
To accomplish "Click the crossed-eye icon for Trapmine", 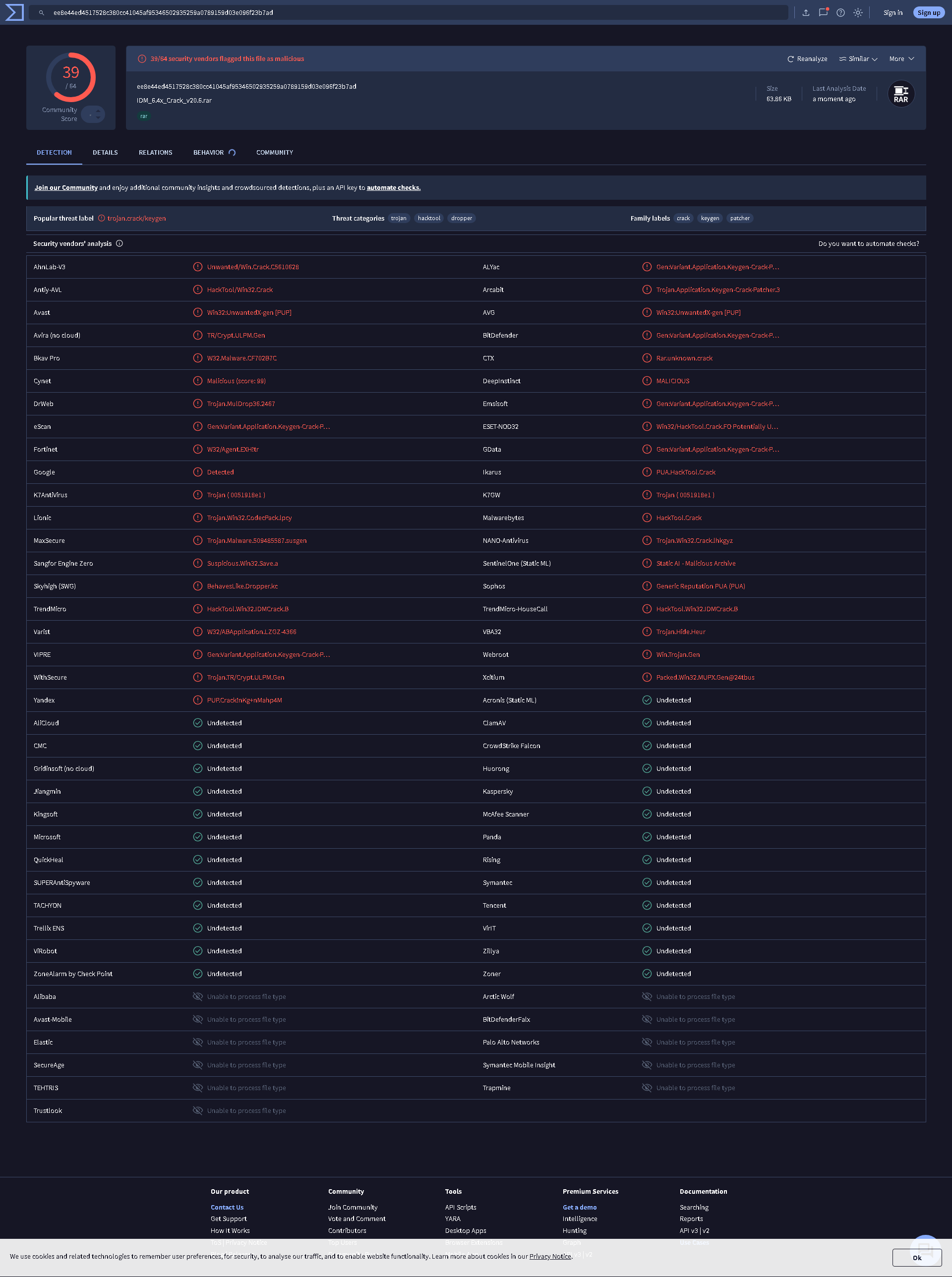I will (647, 1088).
